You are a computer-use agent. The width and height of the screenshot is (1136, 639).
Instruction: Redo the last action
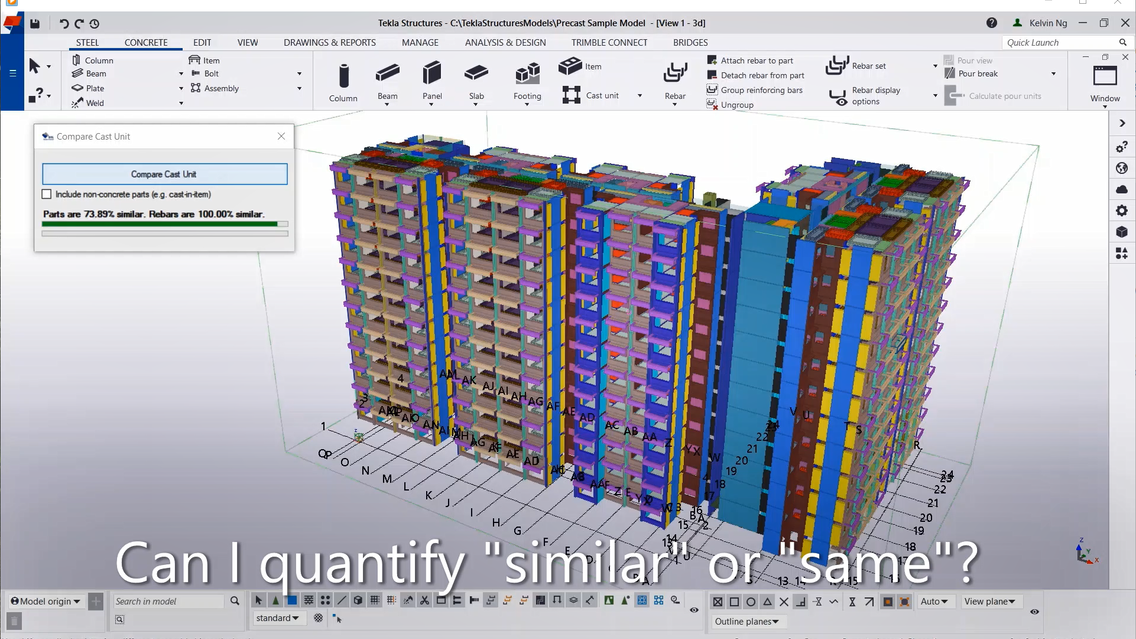point(79,23)
